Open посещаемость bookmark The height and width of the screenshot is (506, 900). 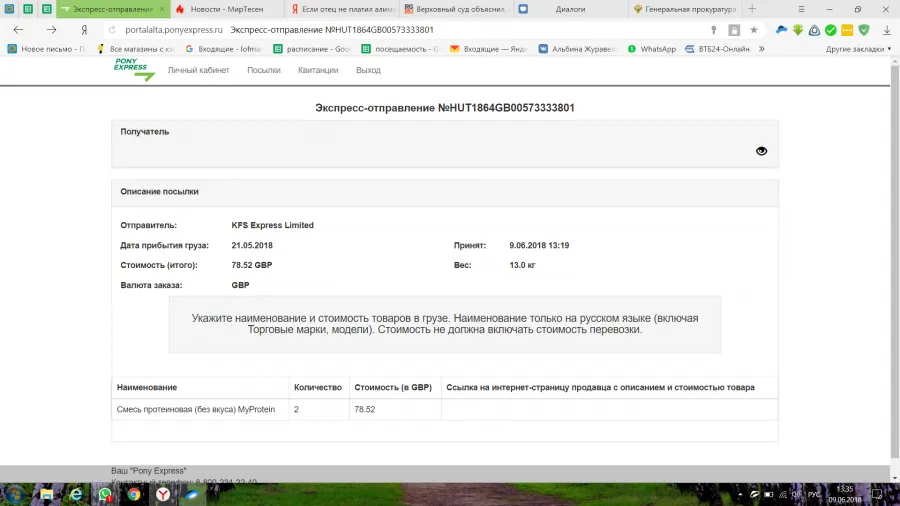[x=400, y=49]
